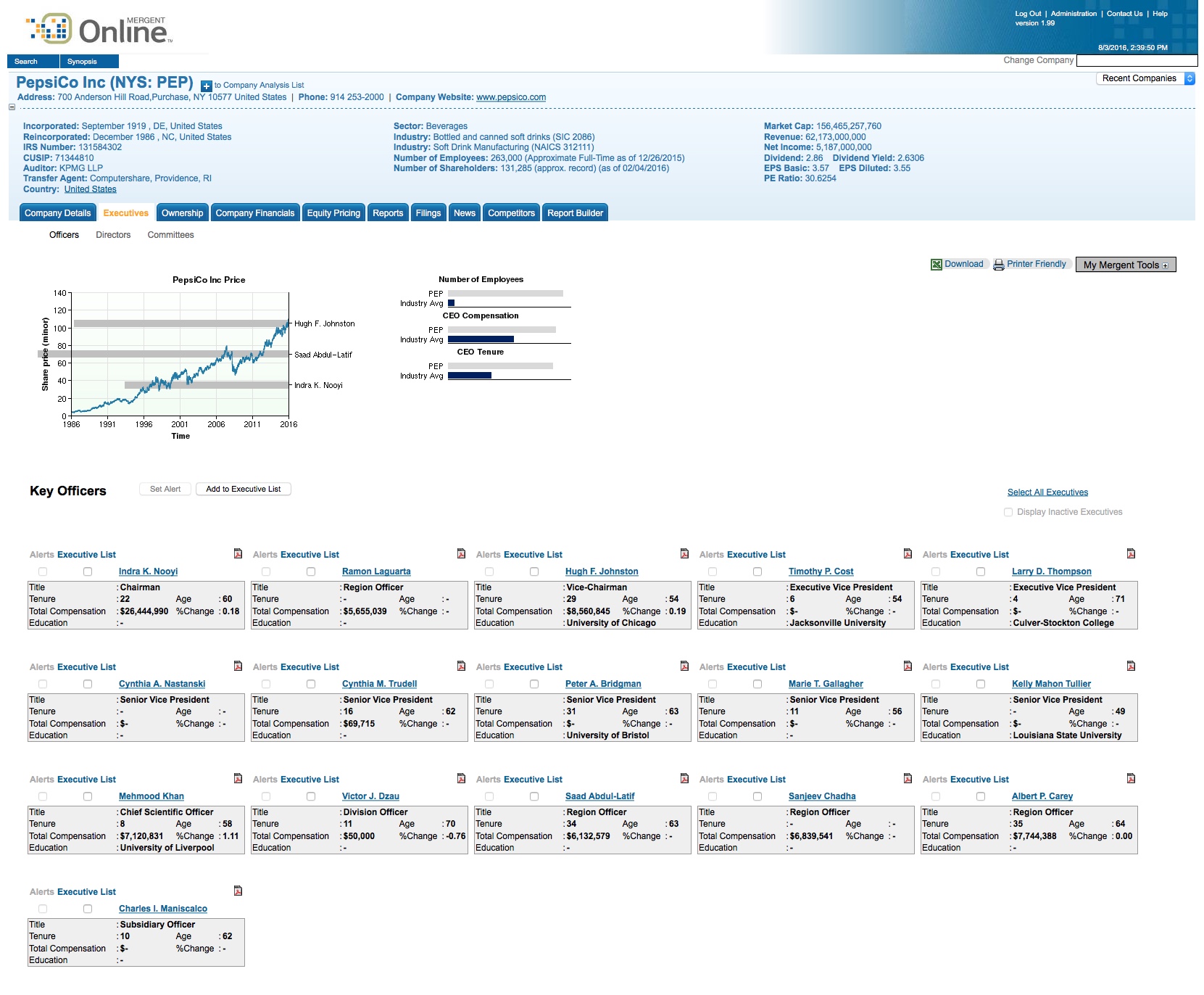The image size is (1204, 995).
Task: Open PDF icon for Ramon Laguarta
Action: click(x=461, y=554)
